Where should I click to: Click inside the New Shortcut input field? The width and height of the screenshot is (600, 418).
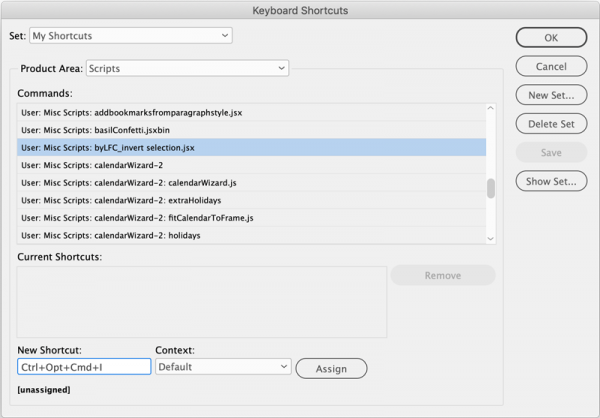click(84, 367)
